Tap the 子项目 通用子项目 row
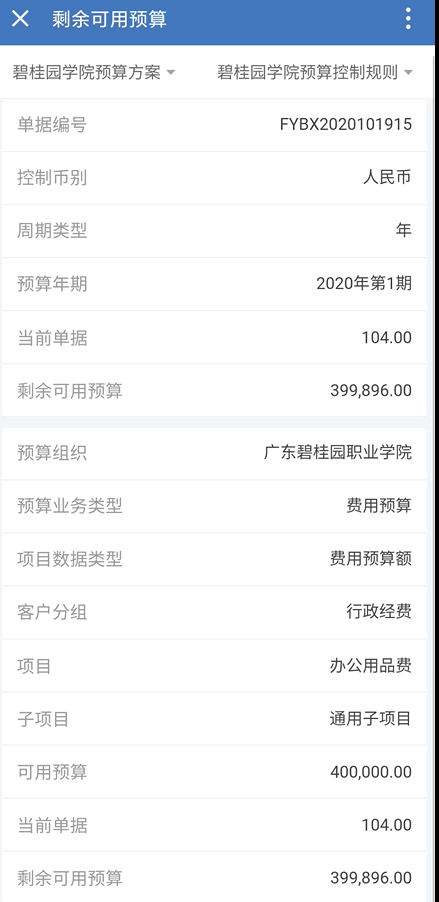The width and height of the screenshot is (439, 902). [214, 718]
